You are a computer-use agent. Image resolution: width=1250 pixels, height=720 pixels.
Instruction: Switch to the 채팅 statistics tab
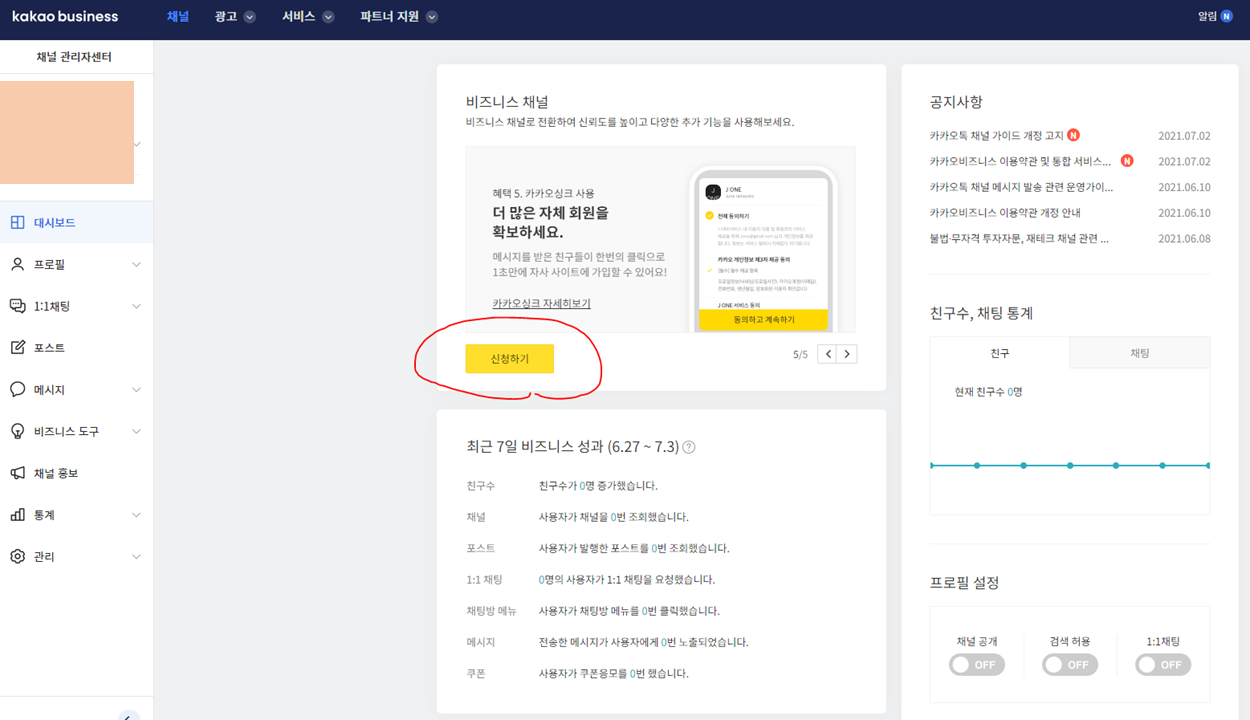(1140, 353)
